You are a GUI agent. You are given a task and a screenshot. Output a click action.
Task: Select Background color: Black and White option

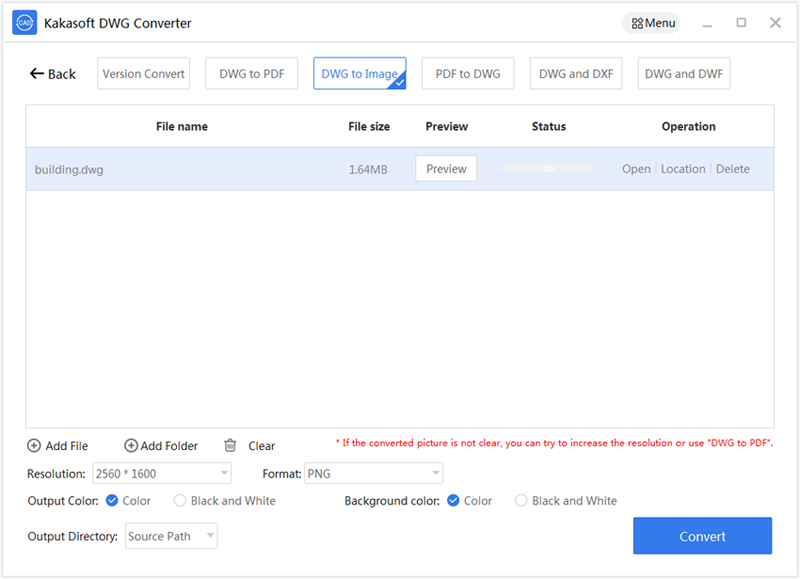521,500
